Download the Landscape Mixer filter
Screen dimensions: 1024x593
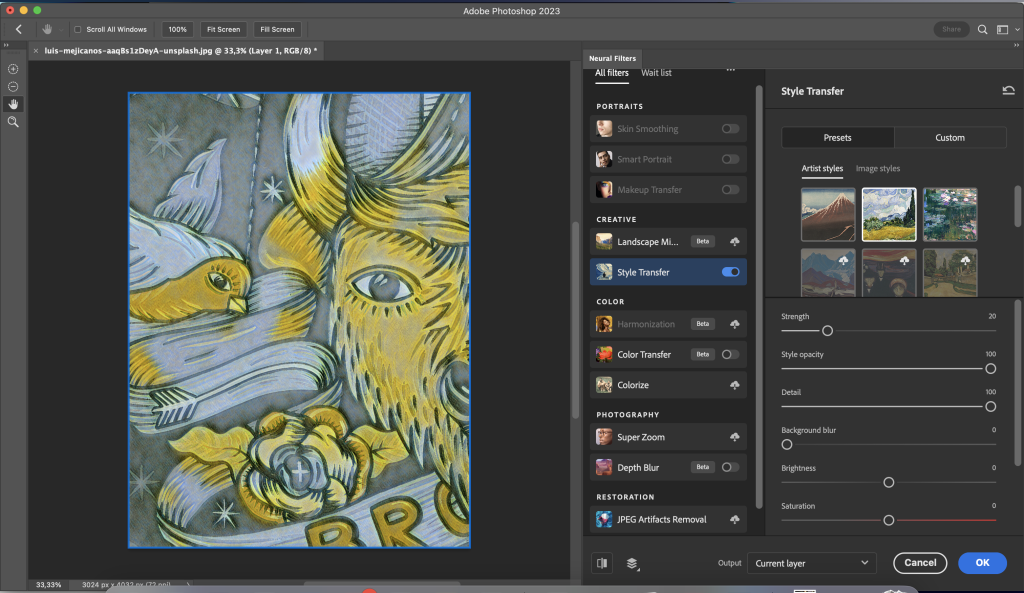[735, 242]
